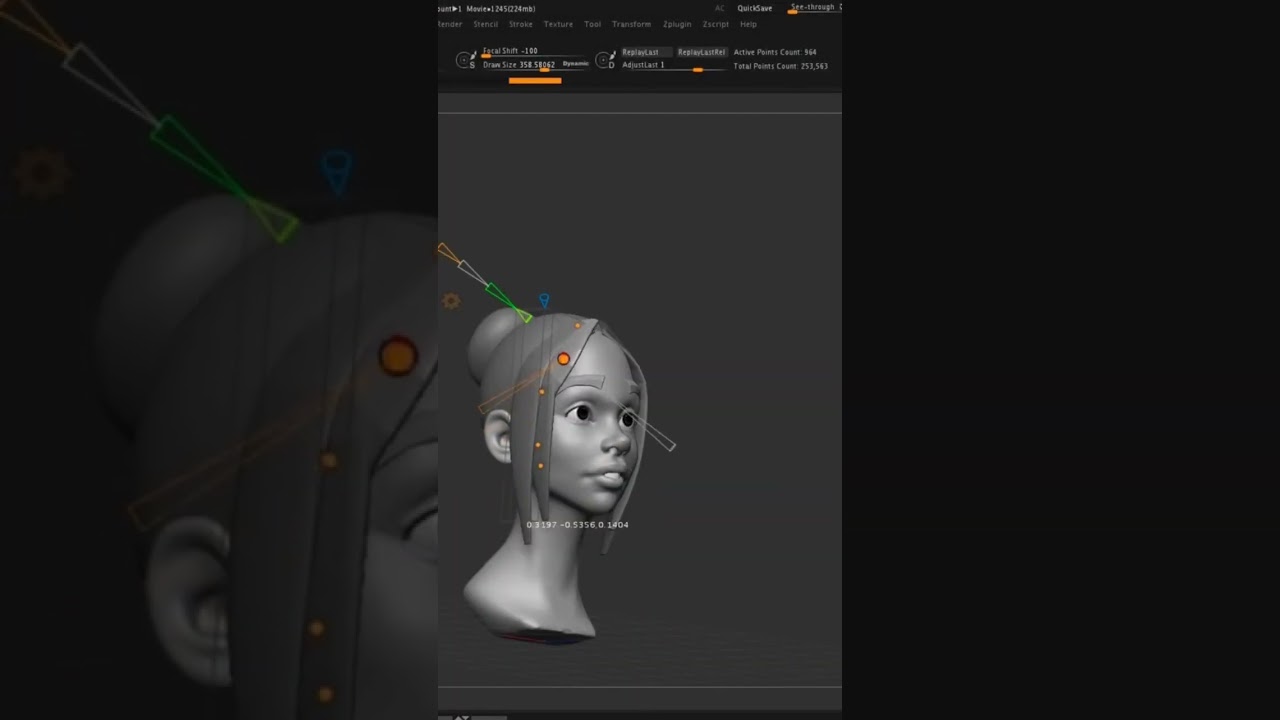Open the Tool menu
Viewport: 1280px width, 720px height.
(593, 24)
